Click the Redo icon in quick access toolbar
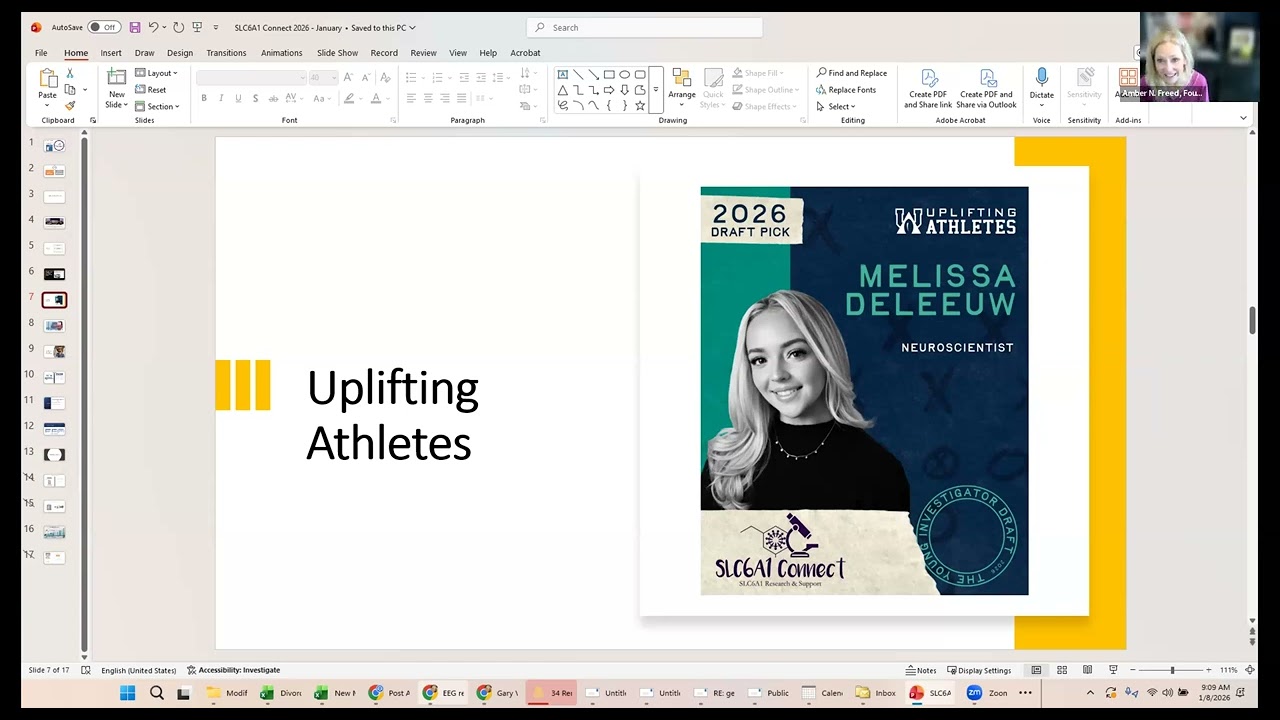Image resolution: width=1280 pixels, height=720 pixels. coord(178,27)
